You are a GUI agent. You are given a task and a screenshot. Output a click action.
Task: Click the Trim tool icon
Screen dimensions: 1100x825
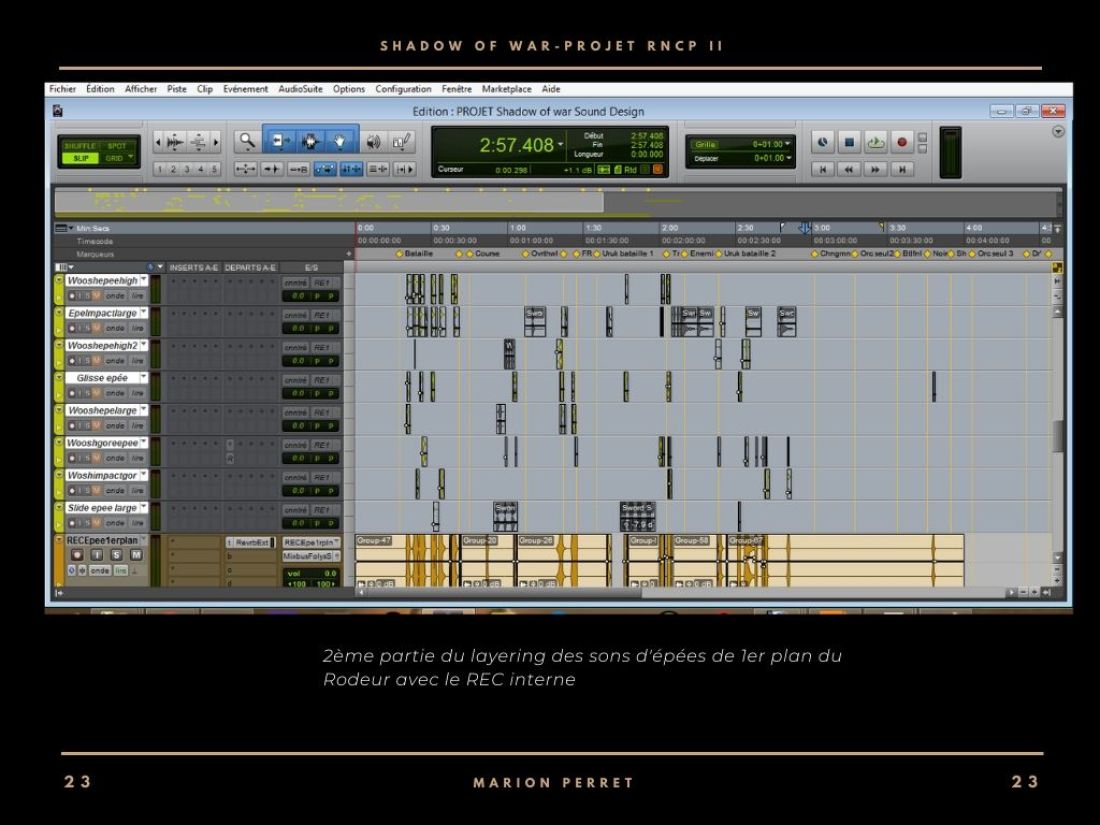pyautogui.click(x=278, y=142)
